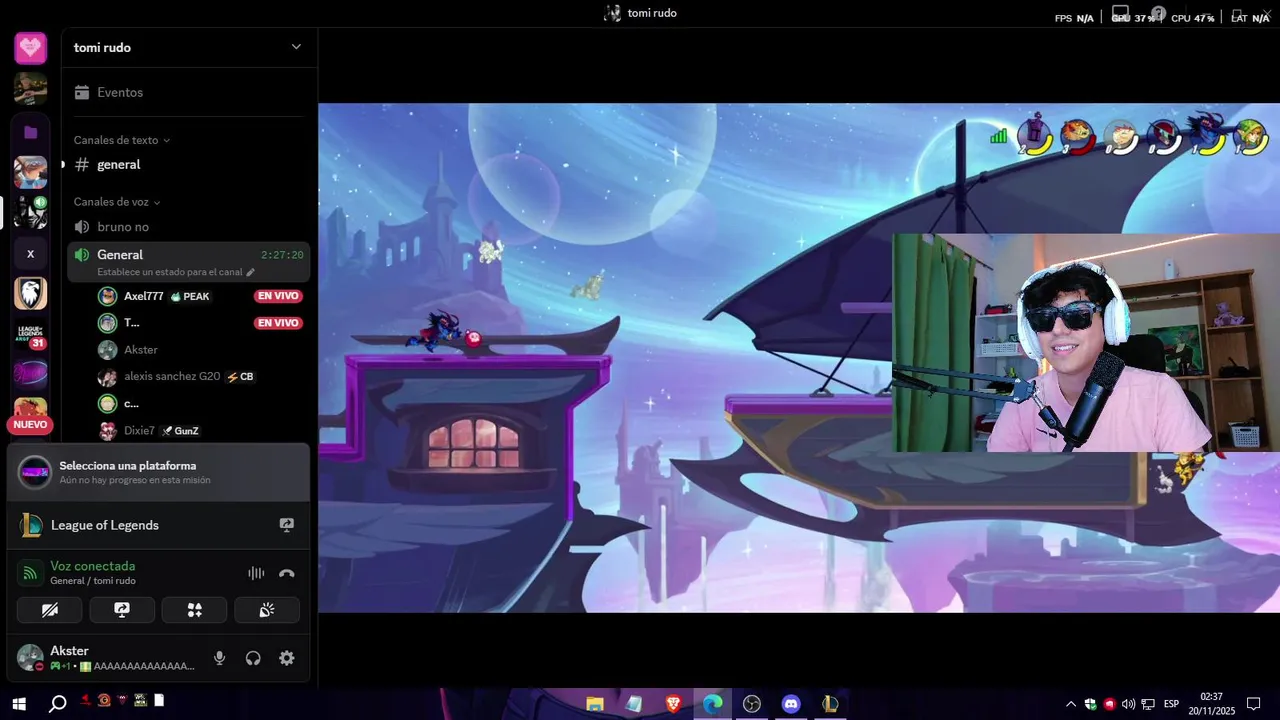This screenshot has height=720, width=1280.
Task: Open Akster user profile avatar
Action: pos(30,658)
